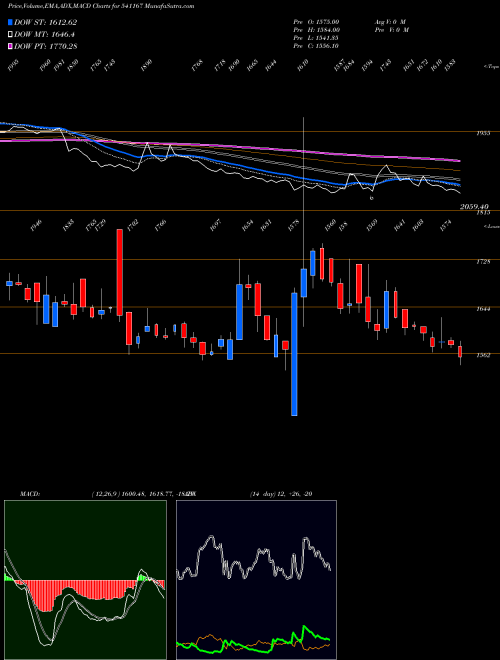Click the 1995 label on the top row
Image resolution: width=500 pixels, height=660 pixels.
click(14, 66)
